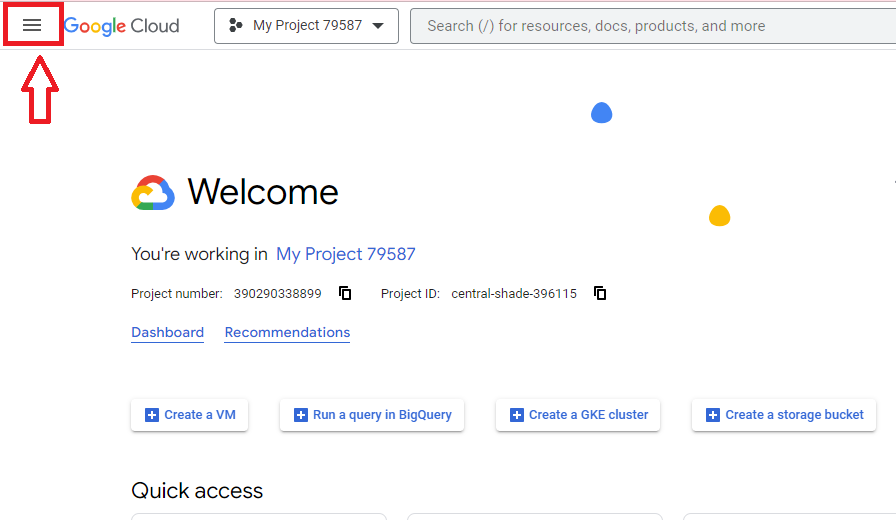Click the My Project 79587 project link
The image size is (896, 520).
[x=346, y=254]
